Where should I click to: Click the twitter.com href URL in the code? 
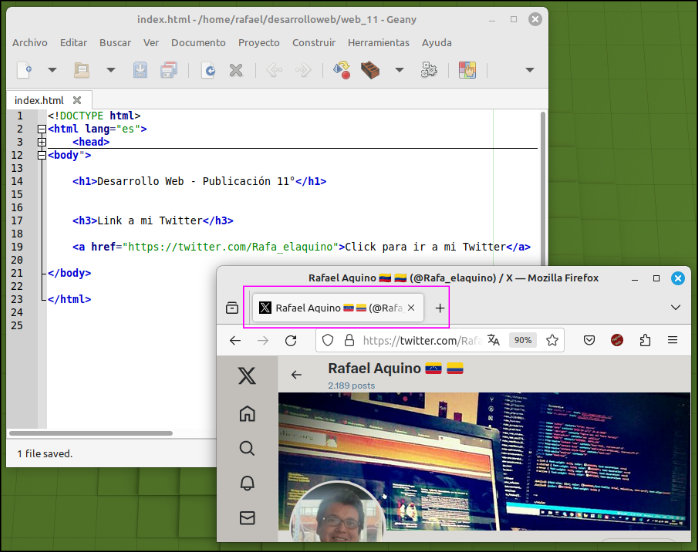(x=231, y=247)
